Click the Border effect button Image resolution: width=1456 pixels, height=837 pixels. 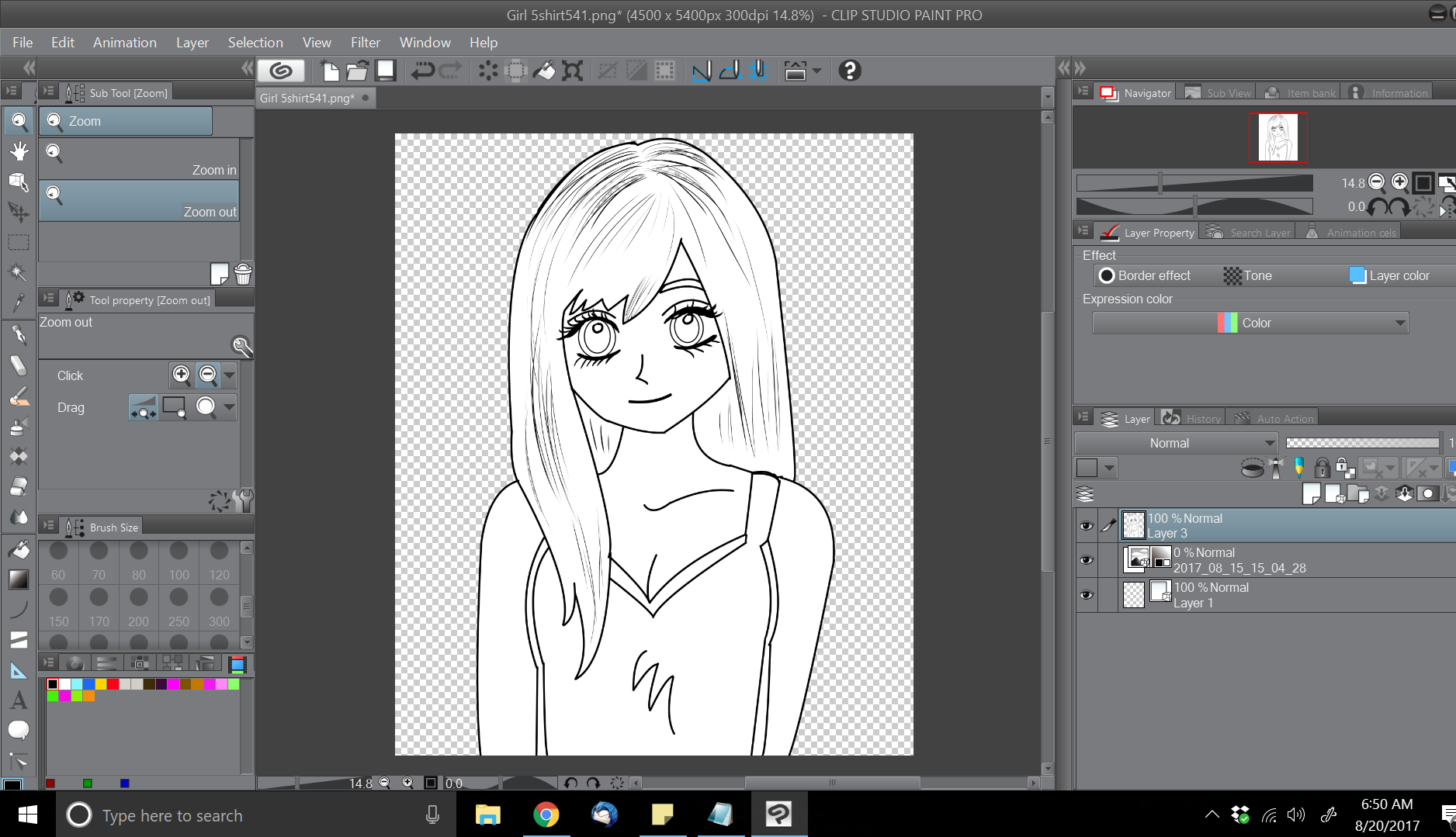[x=1145, y=275]
